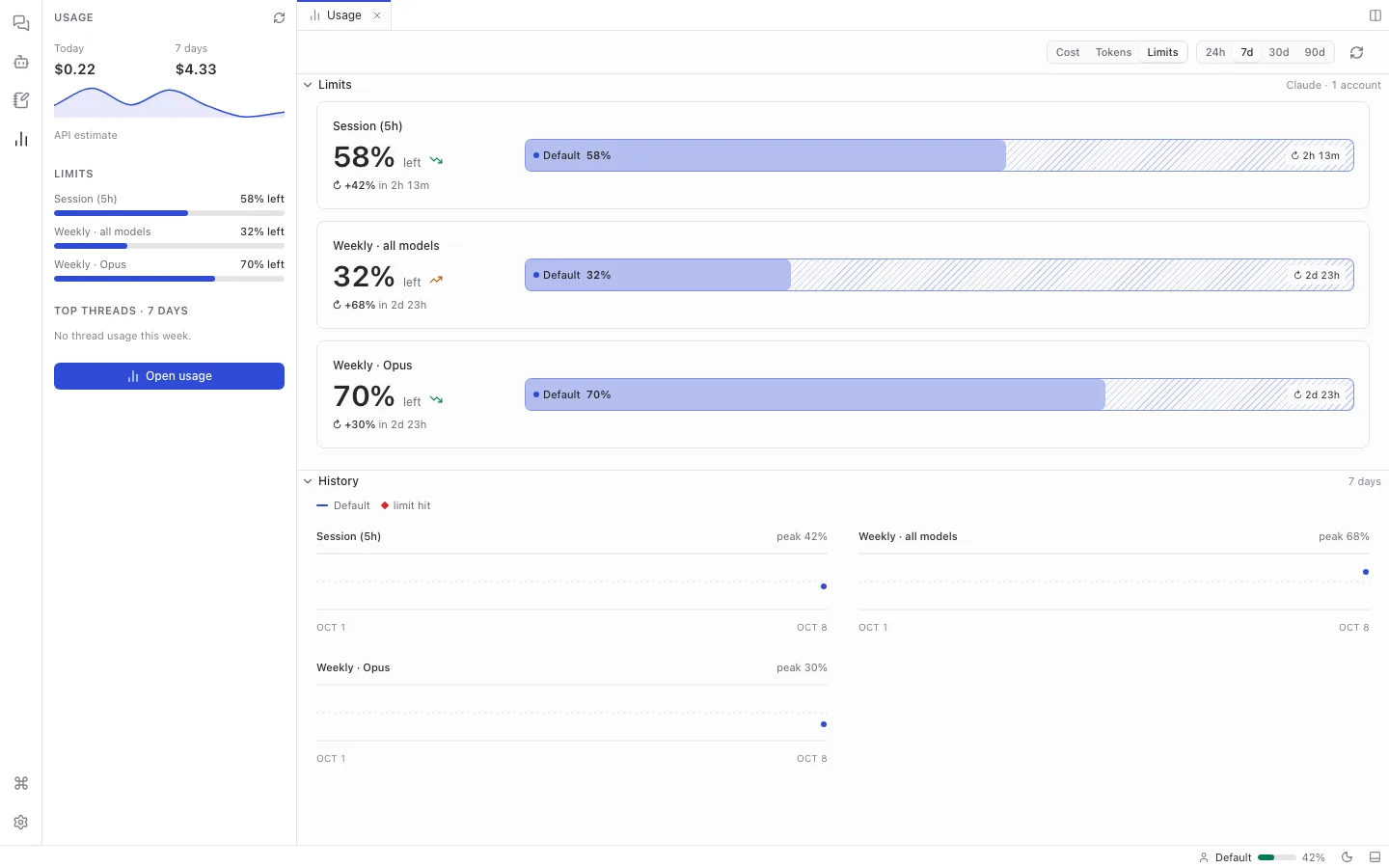The height and width of the screenshot is (868, 1389).
Task: Collapse the History section
Action: point(308,481)
